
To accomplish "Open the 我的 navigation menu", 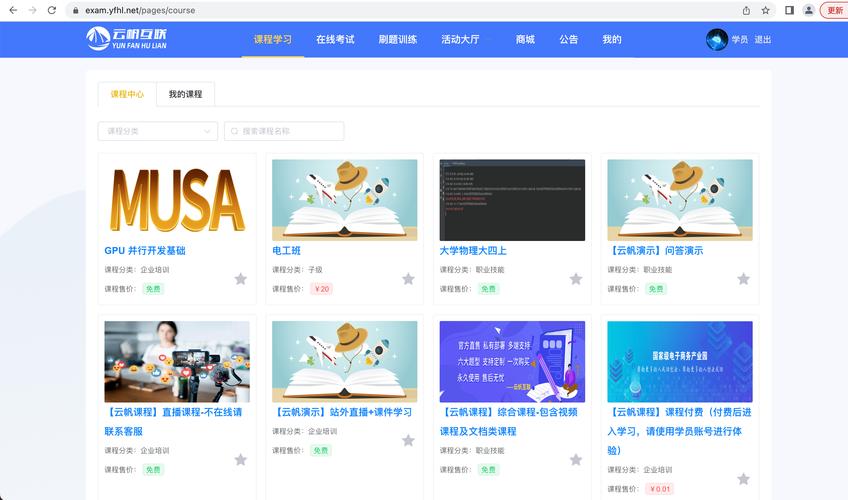I will (612, 39).
